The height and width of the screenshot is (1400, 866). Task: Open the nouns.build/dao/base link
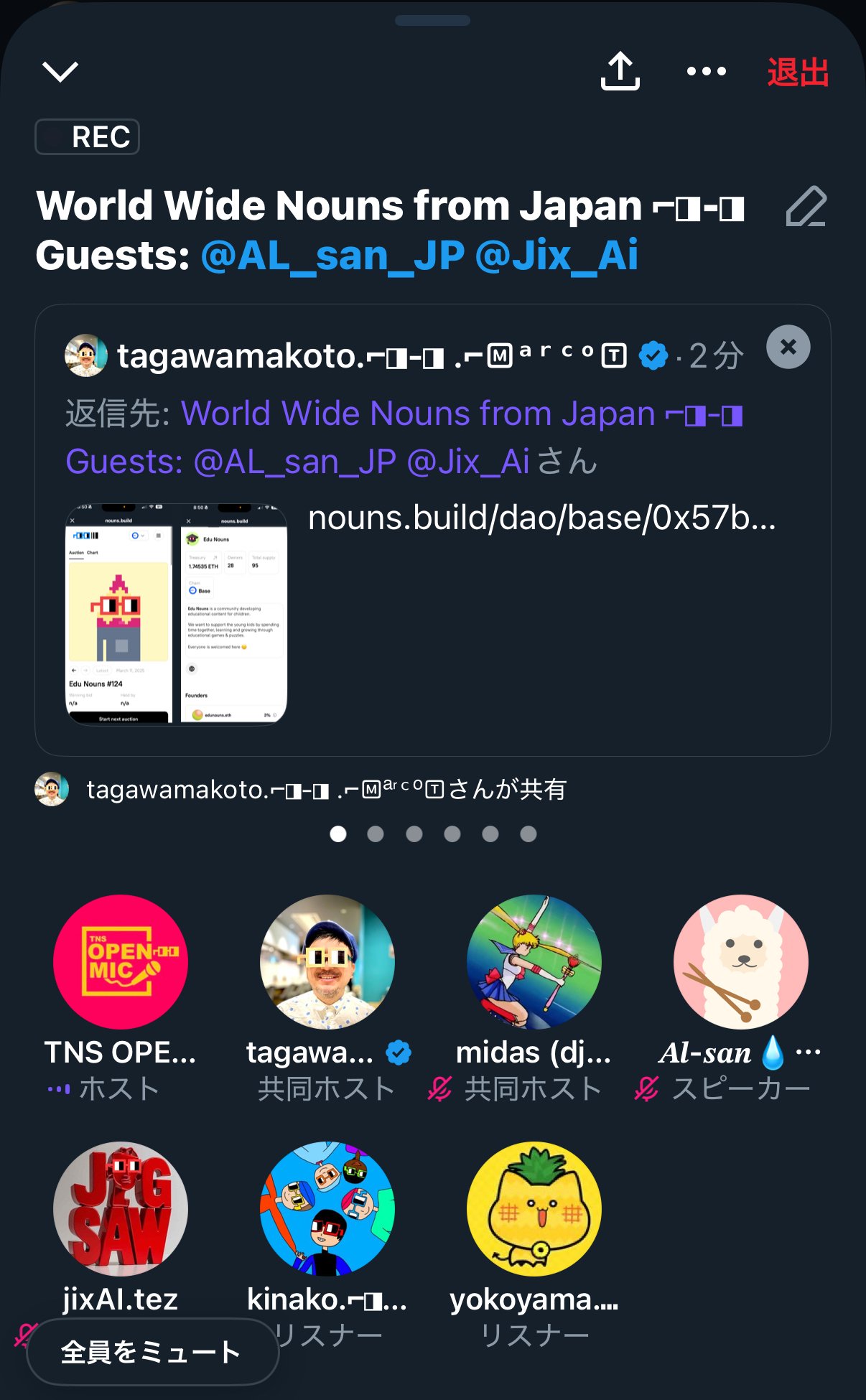pos(542,518)
